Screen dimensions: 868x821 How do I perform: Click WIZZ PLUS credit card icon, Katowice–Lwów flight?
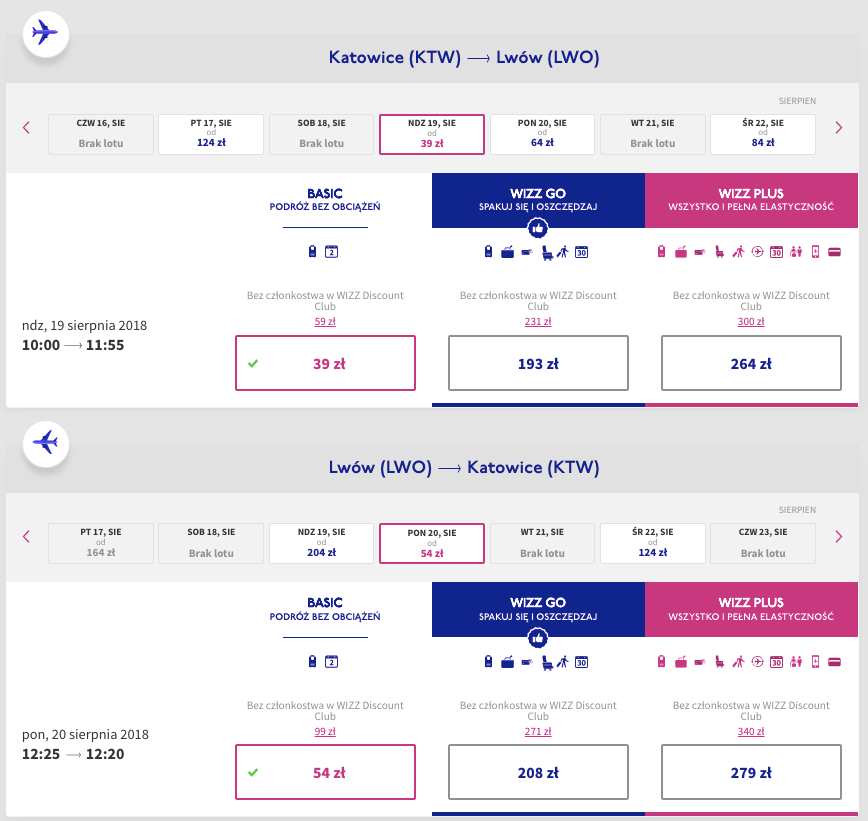click(835, 252)
